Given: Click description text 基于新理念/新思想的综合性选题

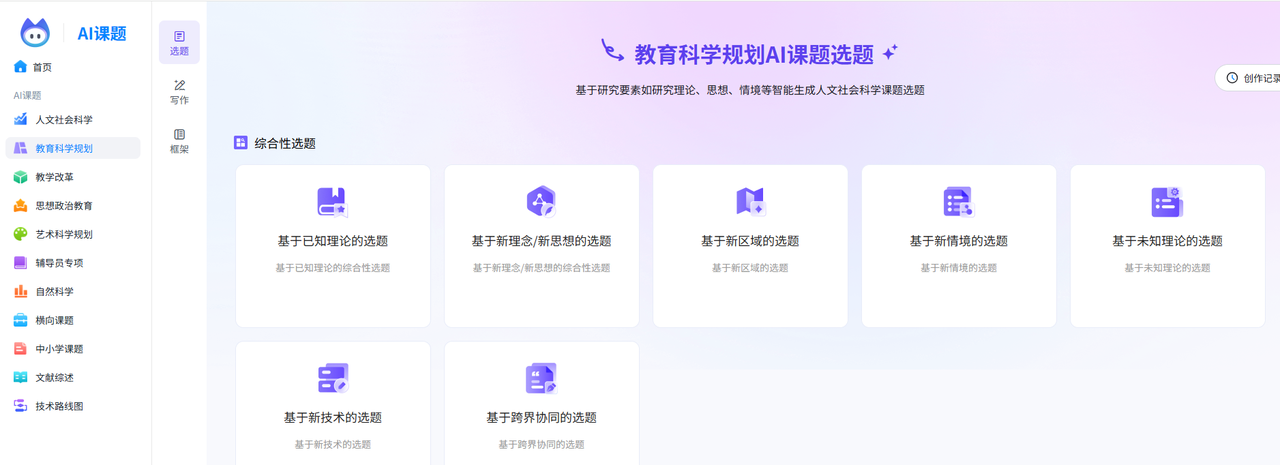Looking at the screenshot, I should coord(541,268).
